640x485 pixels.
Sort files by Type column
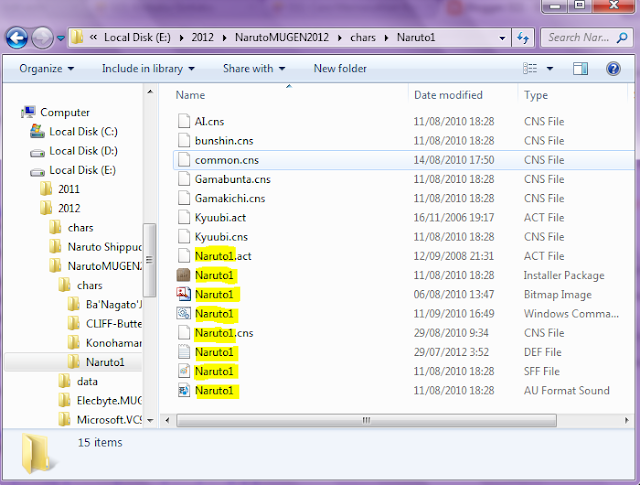coord(536,95)
